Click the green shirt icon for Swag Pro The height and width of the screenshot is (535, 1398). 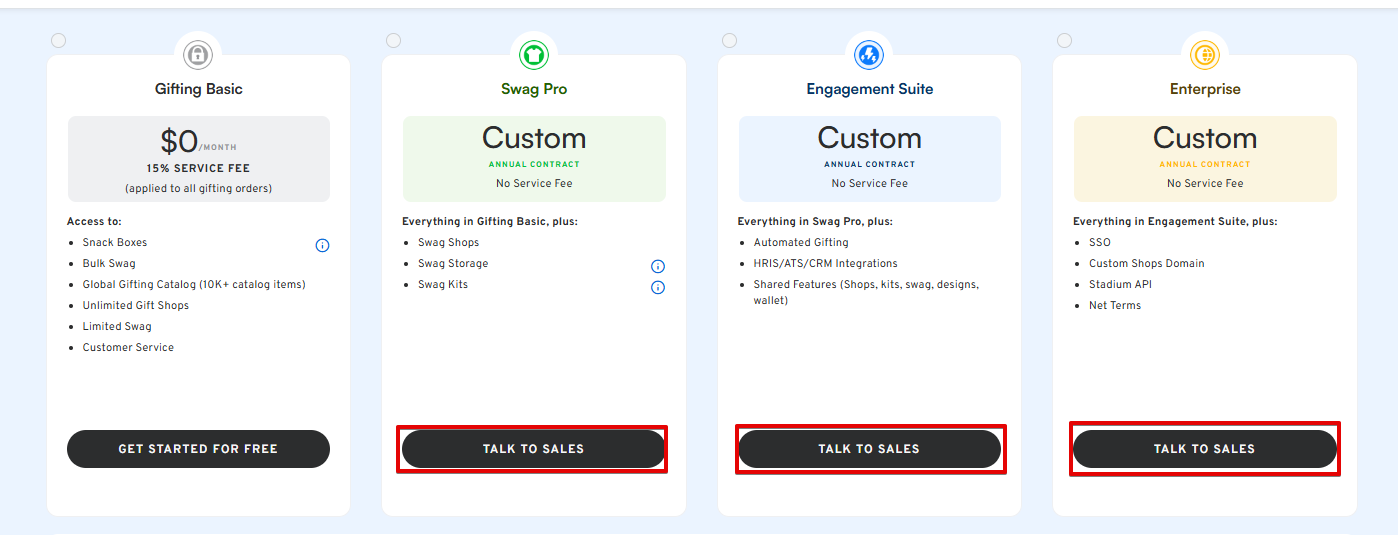tap(534, 54)
